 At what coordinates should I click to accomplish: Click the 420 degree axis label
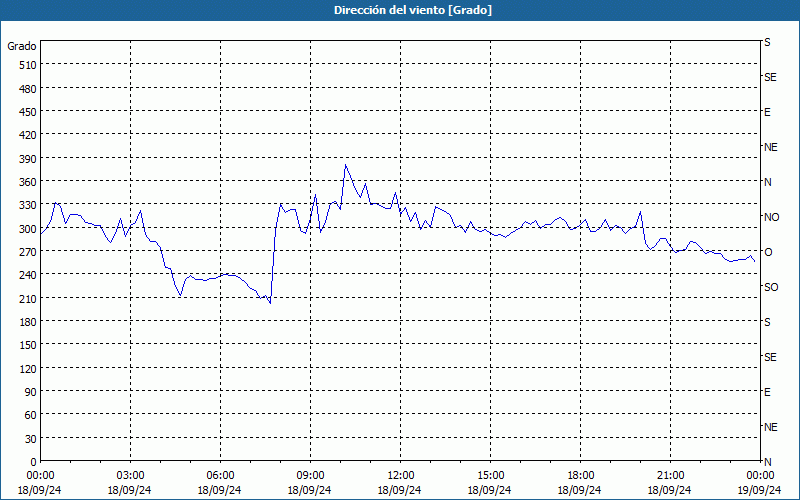tap(28, 135)
